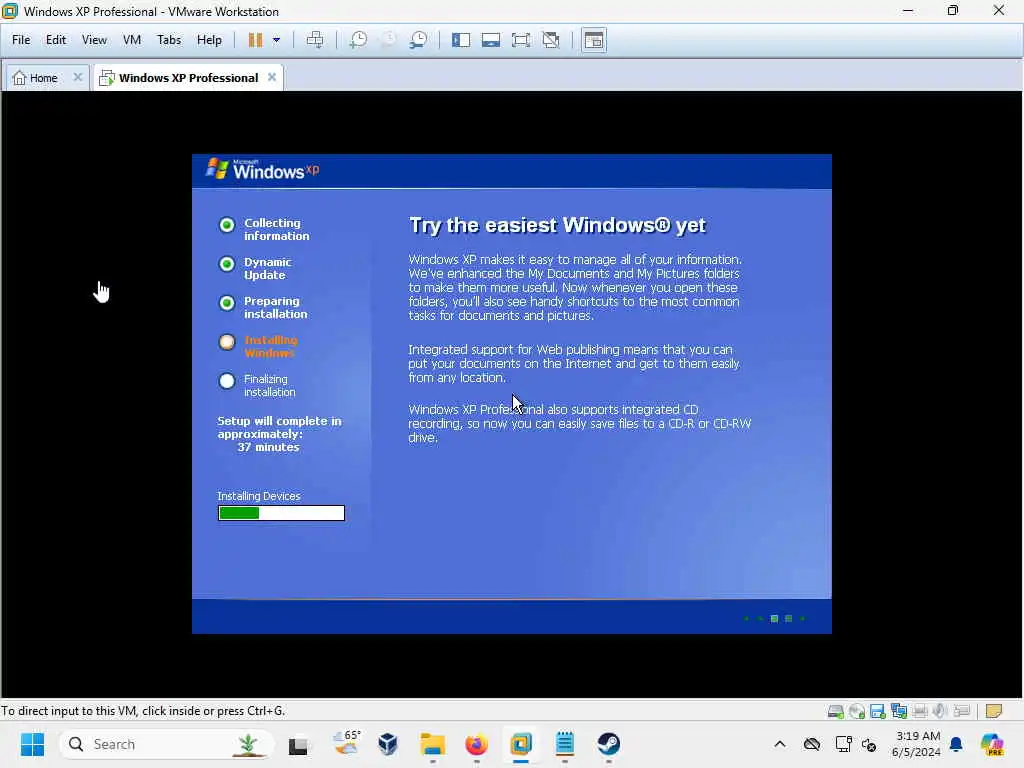This screenshot has height=768, width=1024.
Task: Open the network status tray icon
Action: 843,744
